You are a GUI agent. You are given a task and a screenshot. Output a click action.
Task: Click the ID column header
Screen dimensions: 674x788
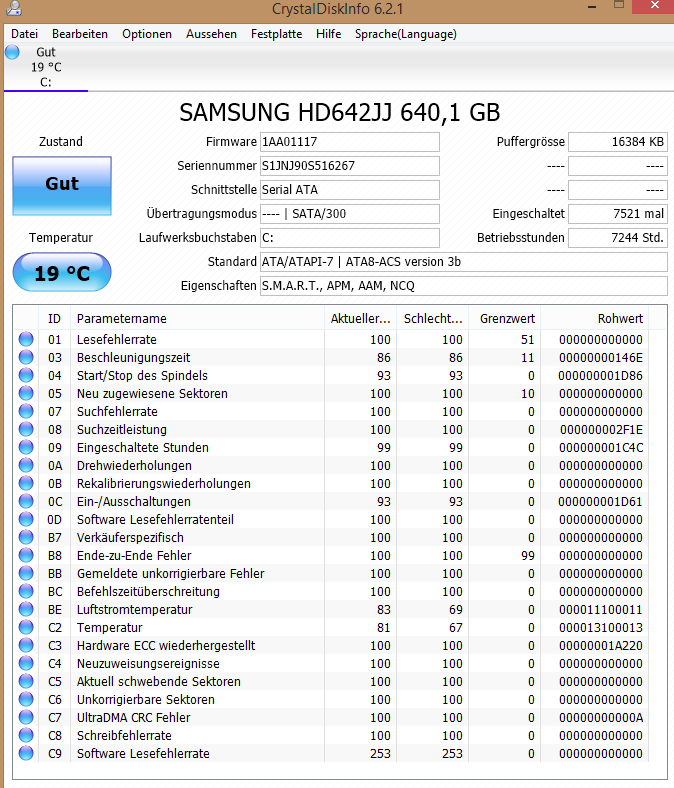(54, 319)
